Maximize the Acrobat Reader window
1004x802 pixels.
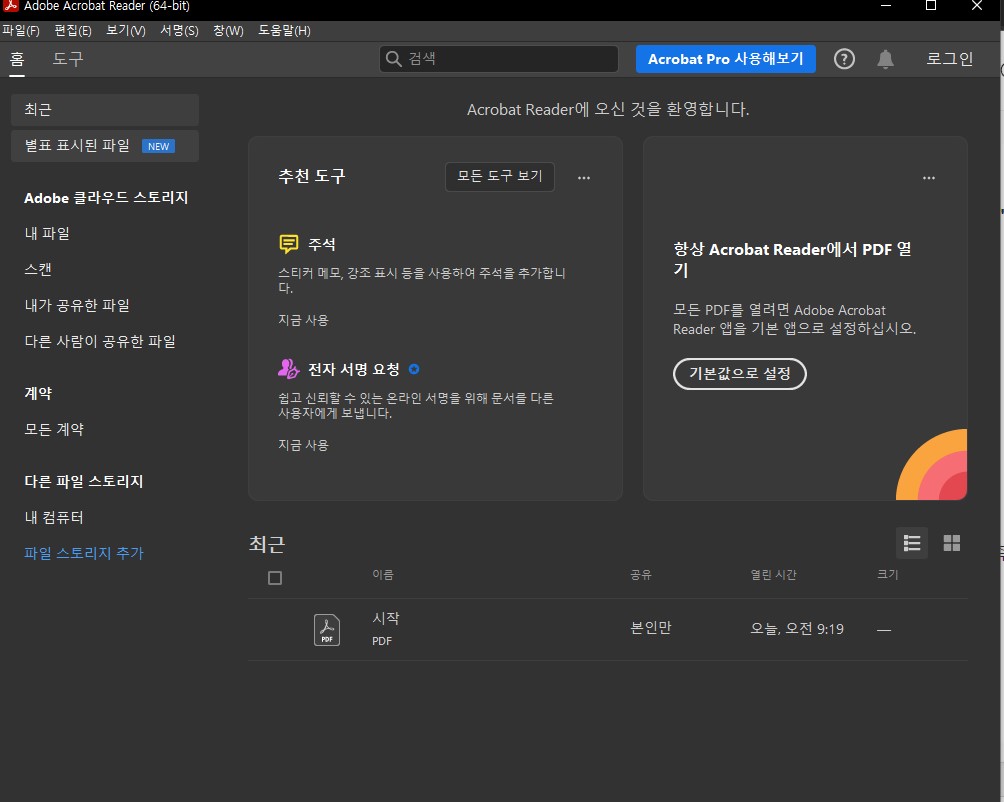point(931,6)
